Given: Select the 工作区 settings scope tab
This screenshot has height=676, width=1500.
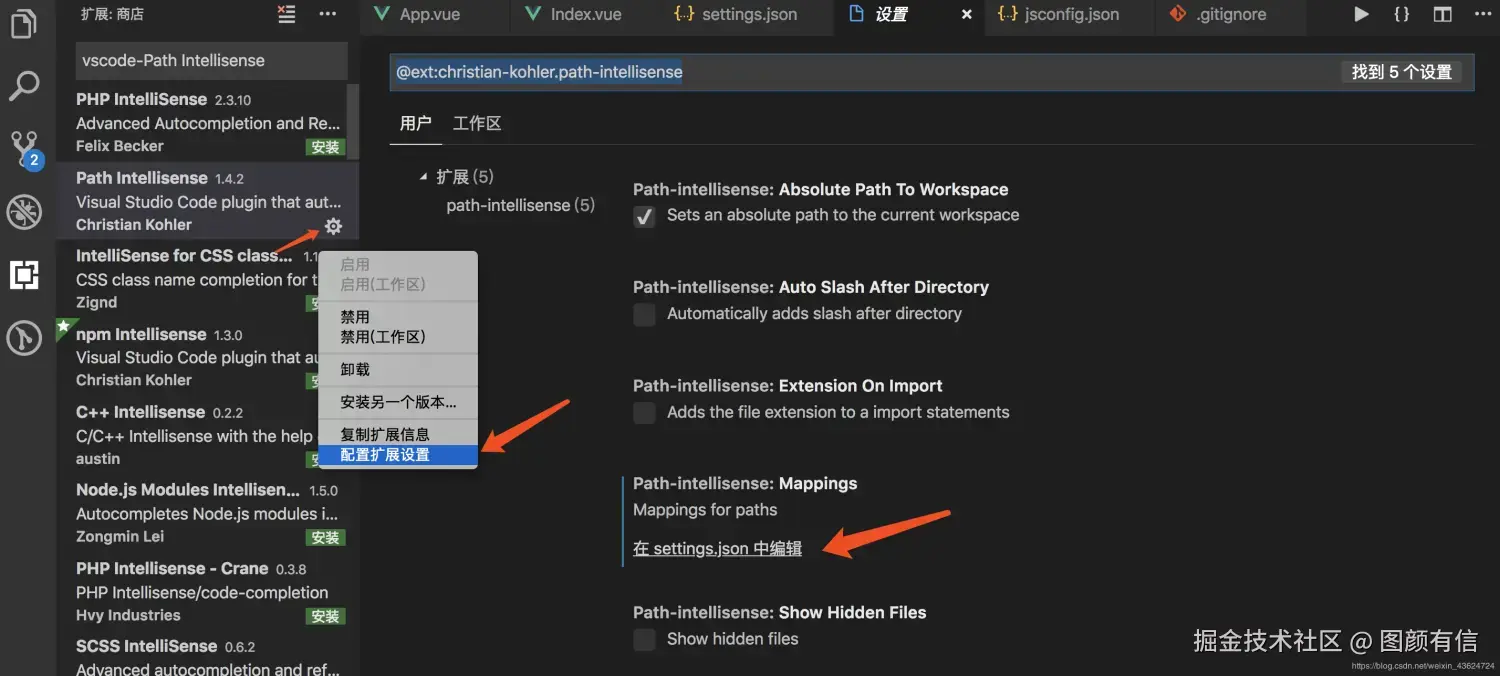Looking at the screenshot, I should click(x=477, y=123).
